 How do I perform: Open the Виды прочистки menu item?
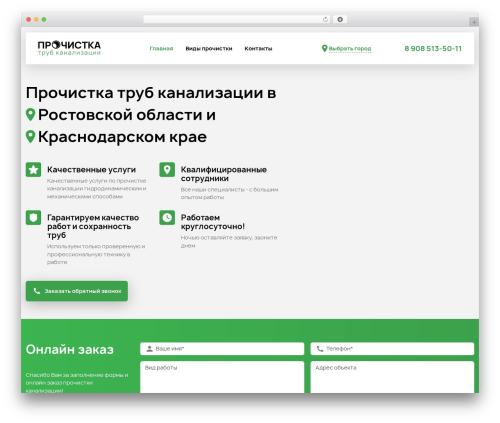click(x=209, y=49)
